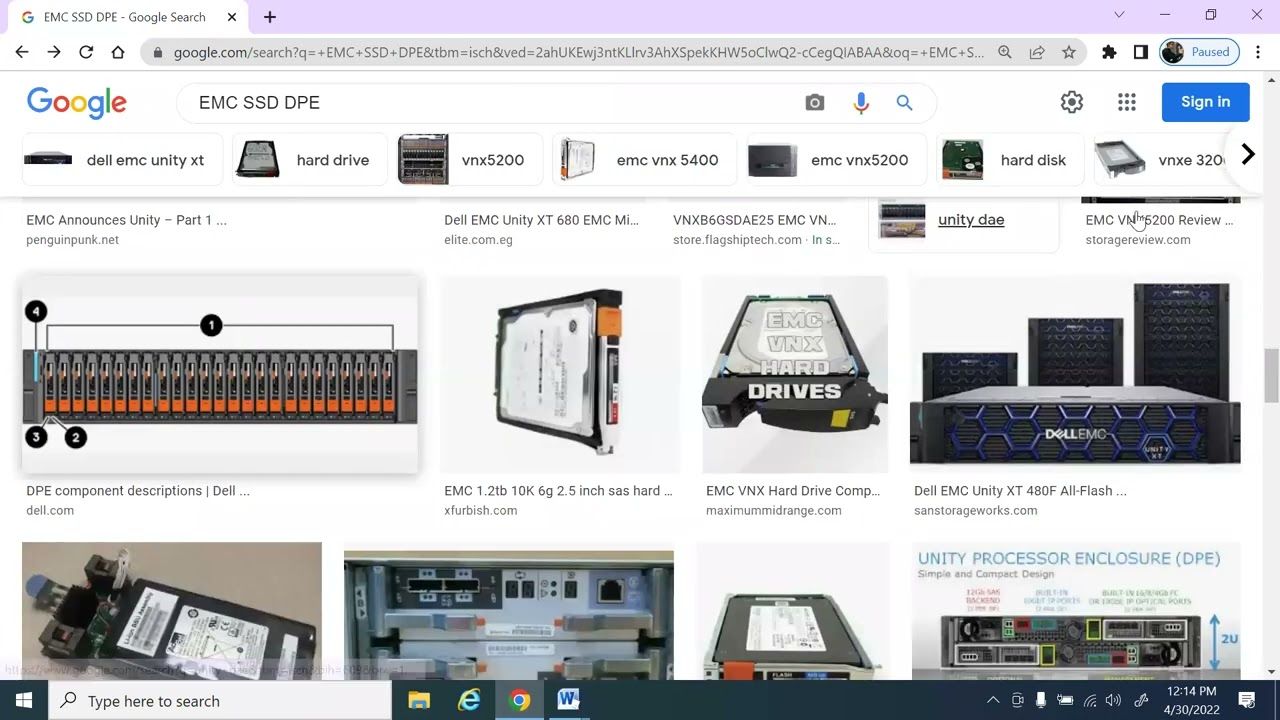Open the EMC 1.2tb SAS hard drive image
1280x720 pixels.
[x=560, y=374]
